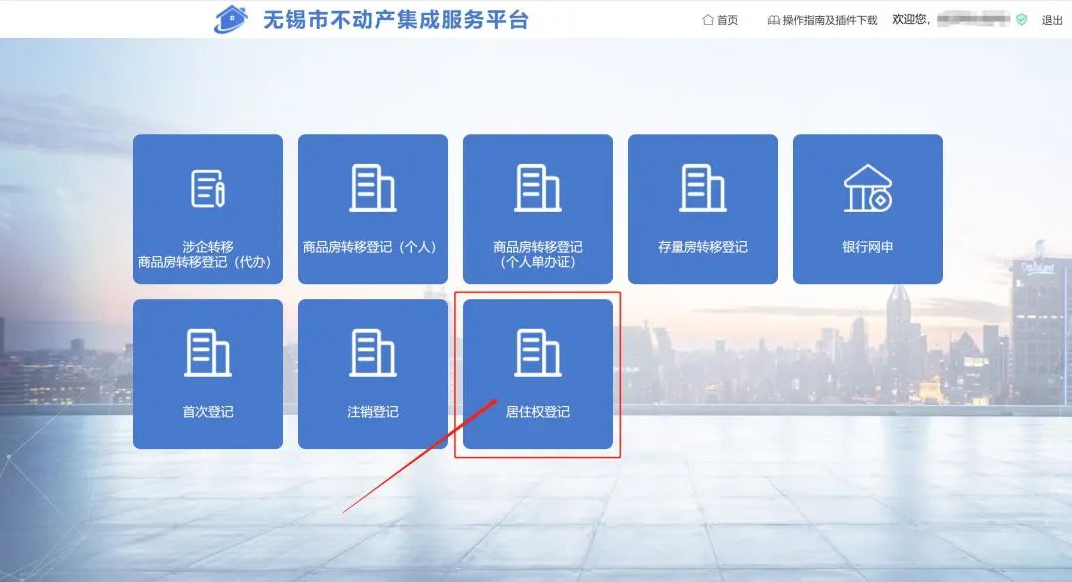The width and height of the screenshot is (1072, 582).
Task: Click building icon above 存量房转移登记
Action: click(x=703, y=188)
